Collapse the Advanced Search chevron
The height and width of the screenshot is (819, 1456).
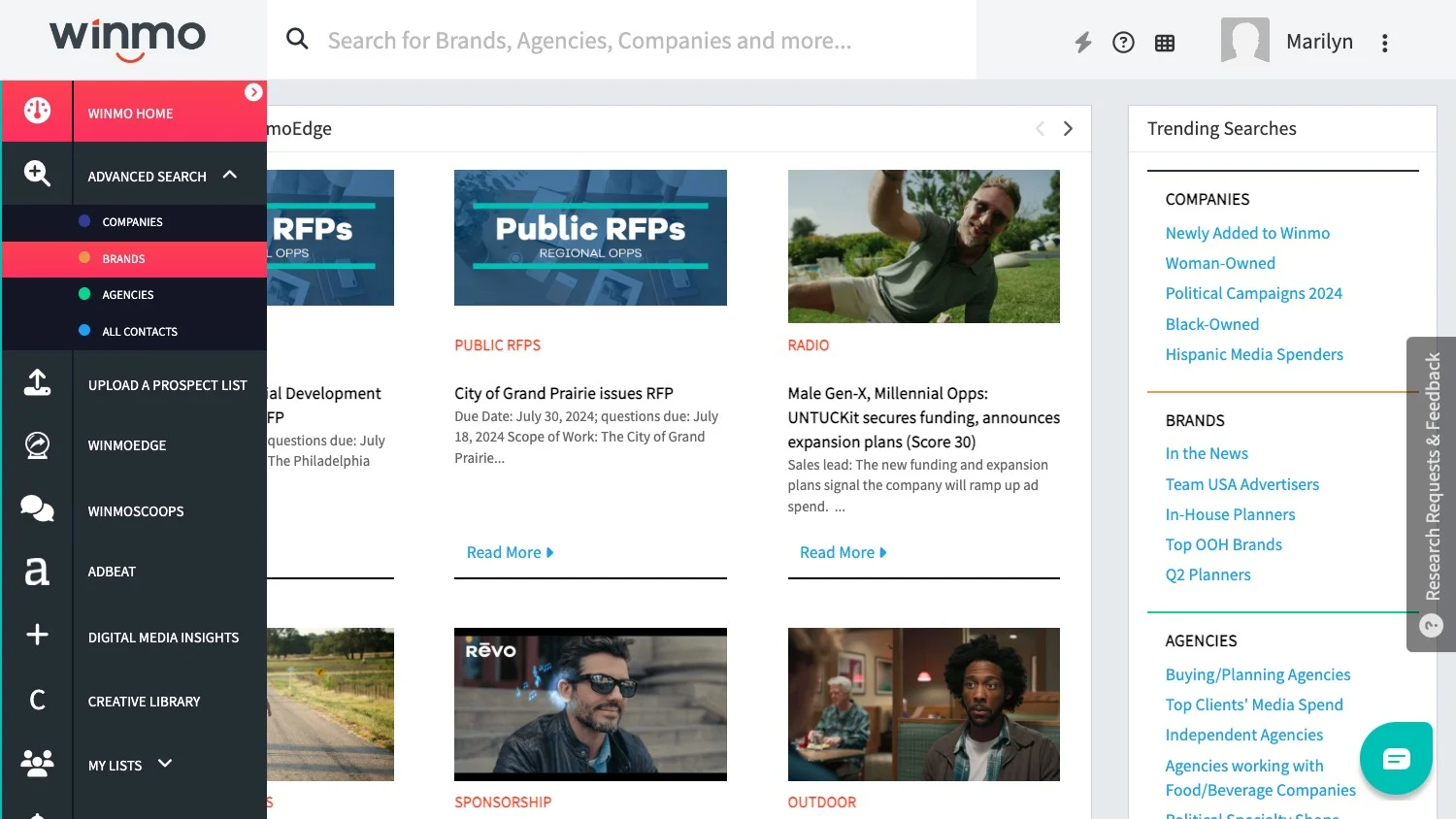[x=230, y=175]
